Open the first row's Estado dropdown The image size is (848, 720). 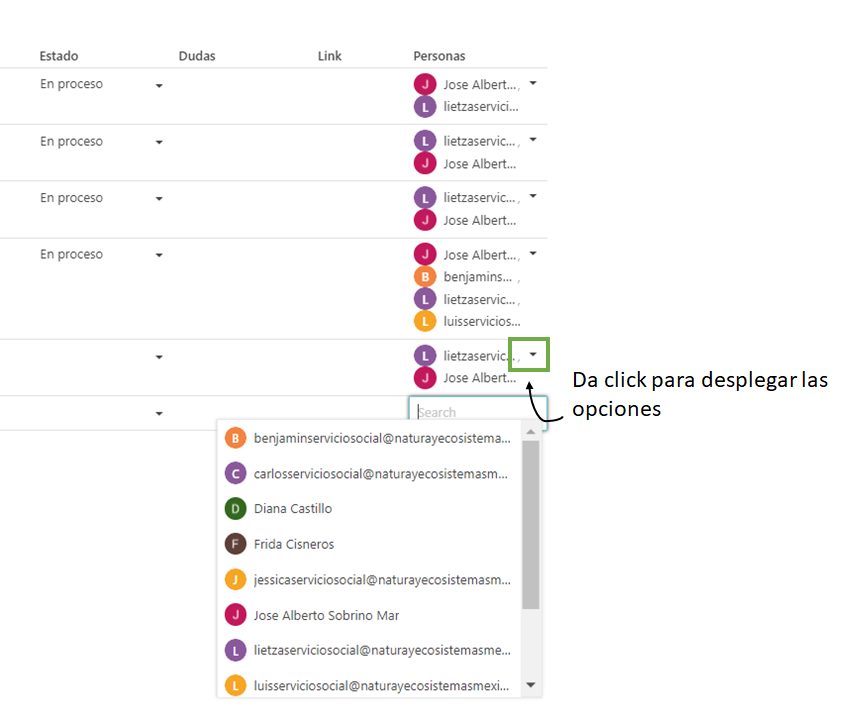click(158, 86)
